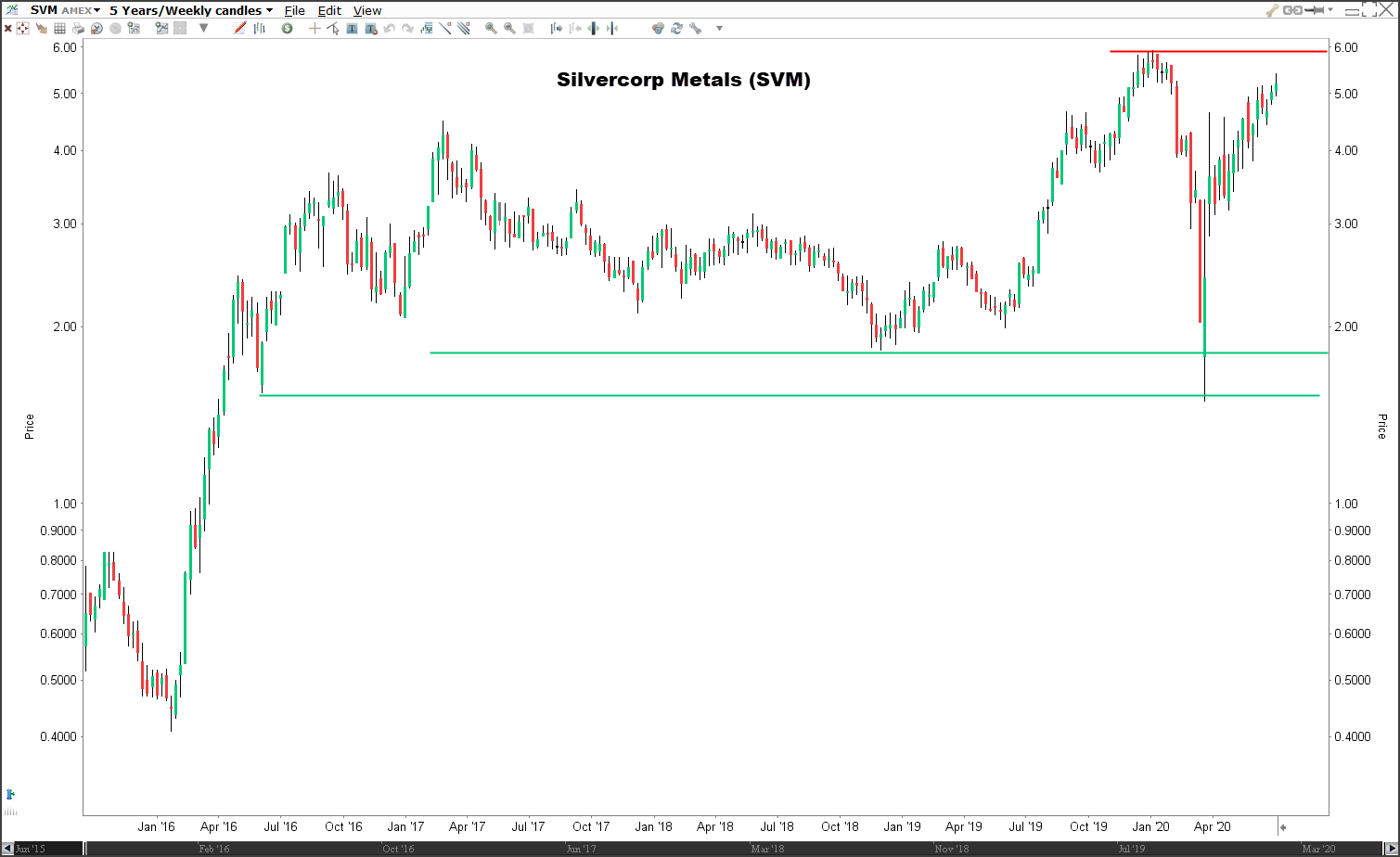Click the Nov '18 marker on the timeline scrollbar
This screenshot has height=857, width=1400.
tap(952, 849)
